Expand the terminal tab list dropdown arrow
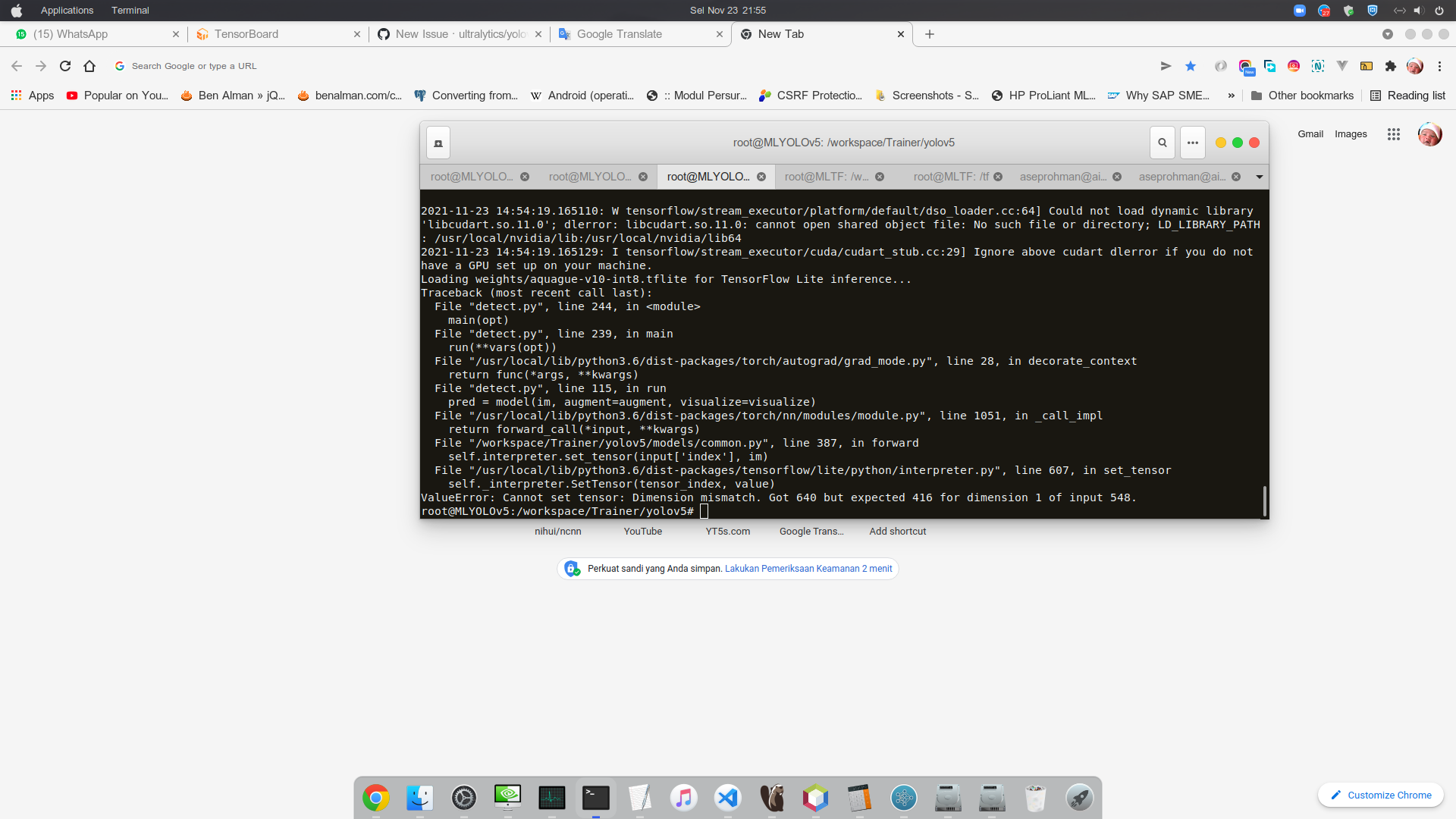The width and height of the screenshot is (1456, 819). (1259, 177)
